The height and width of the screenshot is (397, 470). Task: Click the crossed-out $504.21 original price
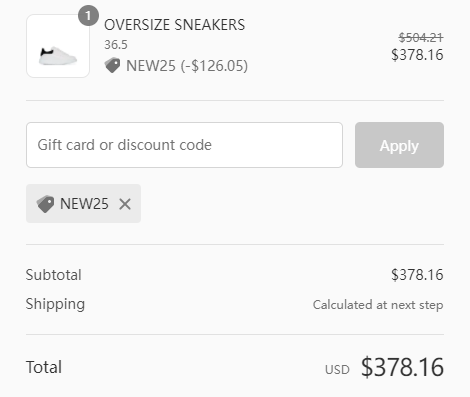tap(421, 38)
